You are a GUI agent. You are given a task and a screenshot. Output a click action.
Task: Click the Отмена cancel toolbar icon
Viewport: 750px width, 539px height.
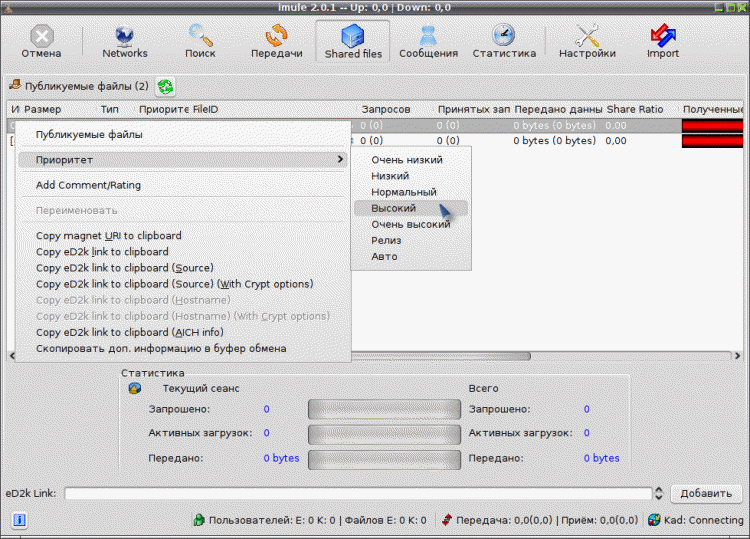click(42, 36)
